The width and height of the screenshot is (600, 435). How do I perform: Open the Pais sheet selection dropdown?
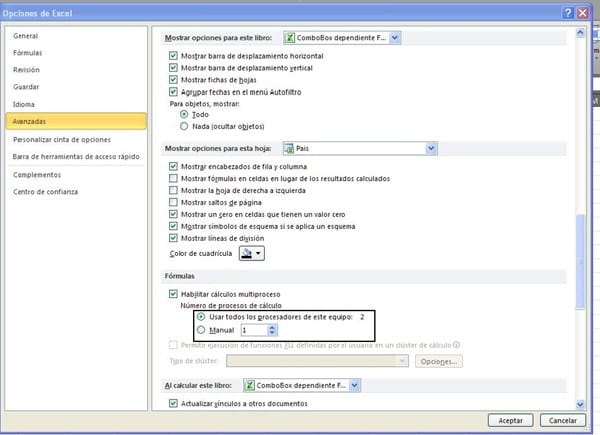[x=431, y=148]
